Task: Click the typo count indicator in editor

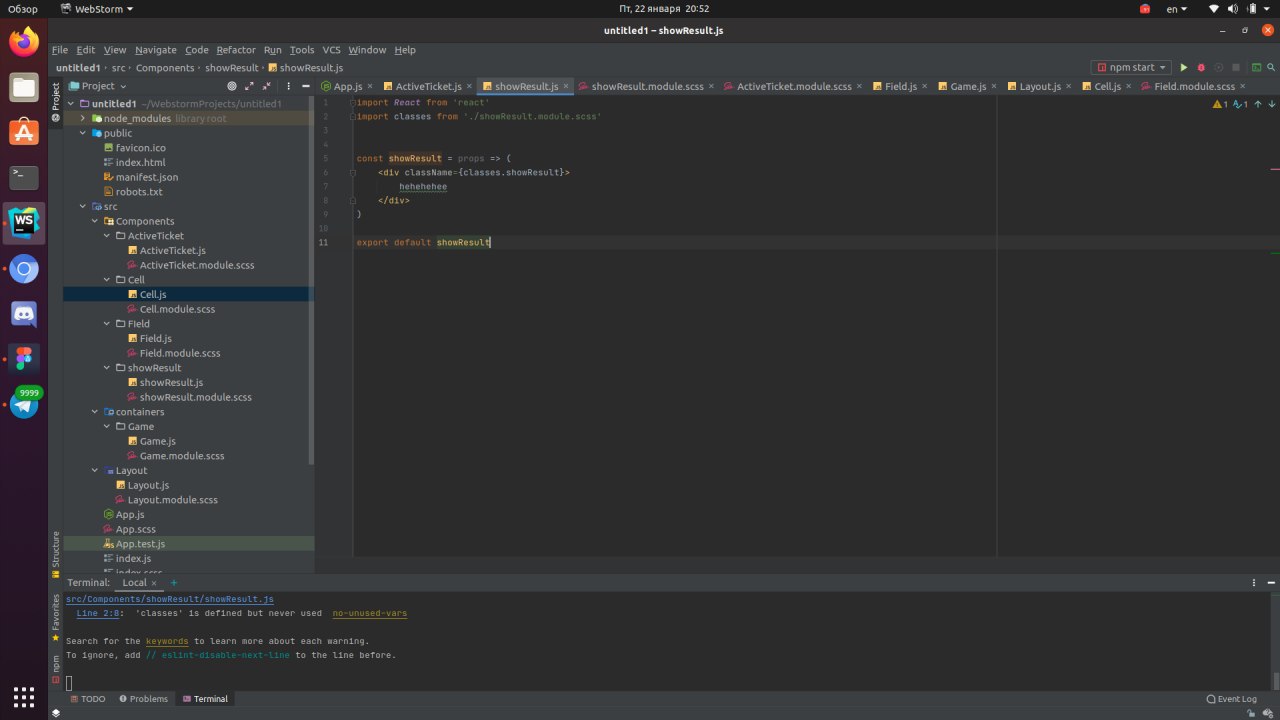Action: 1240,103
